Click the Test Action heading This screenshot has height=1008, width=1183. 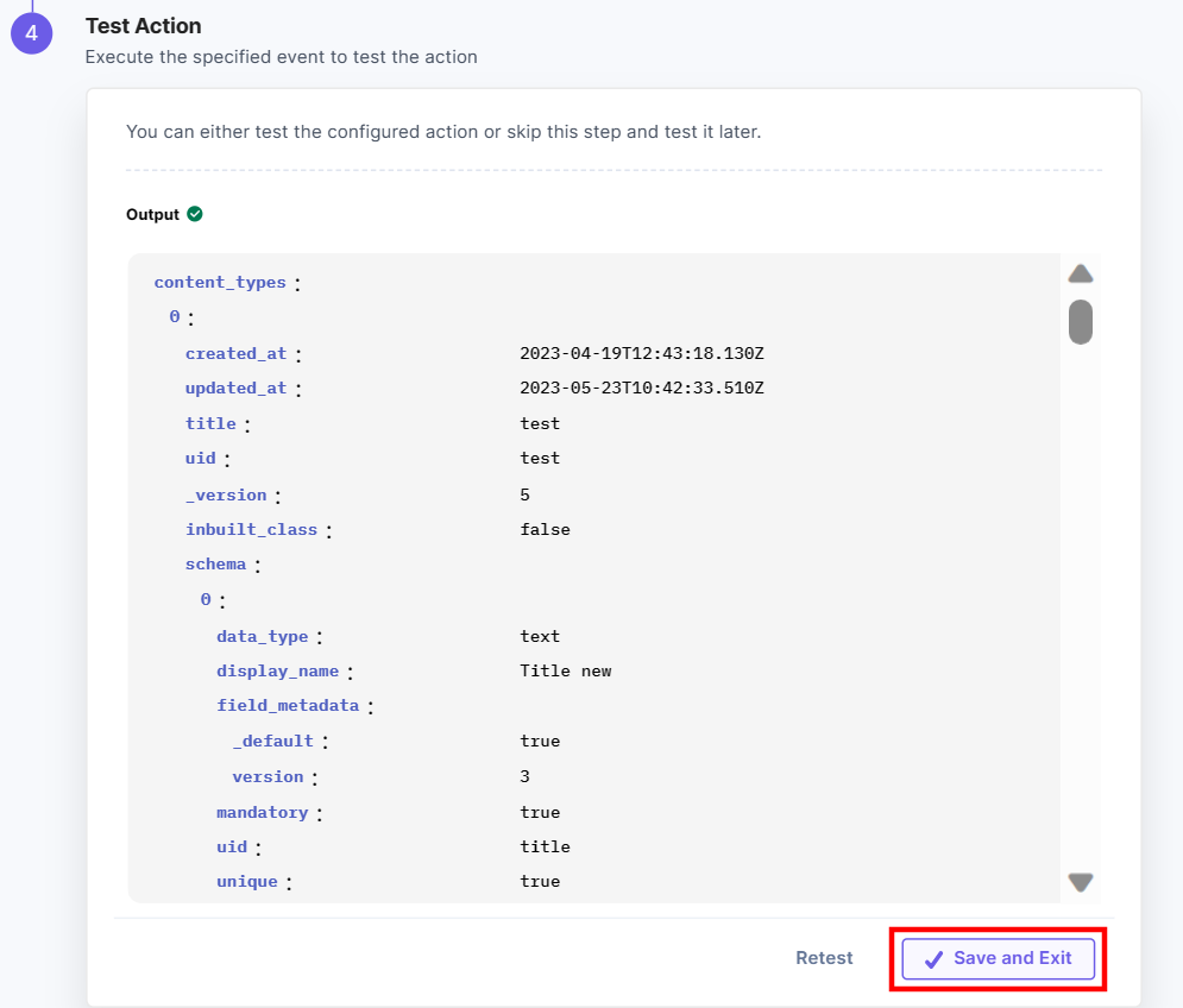coord(143,26)
